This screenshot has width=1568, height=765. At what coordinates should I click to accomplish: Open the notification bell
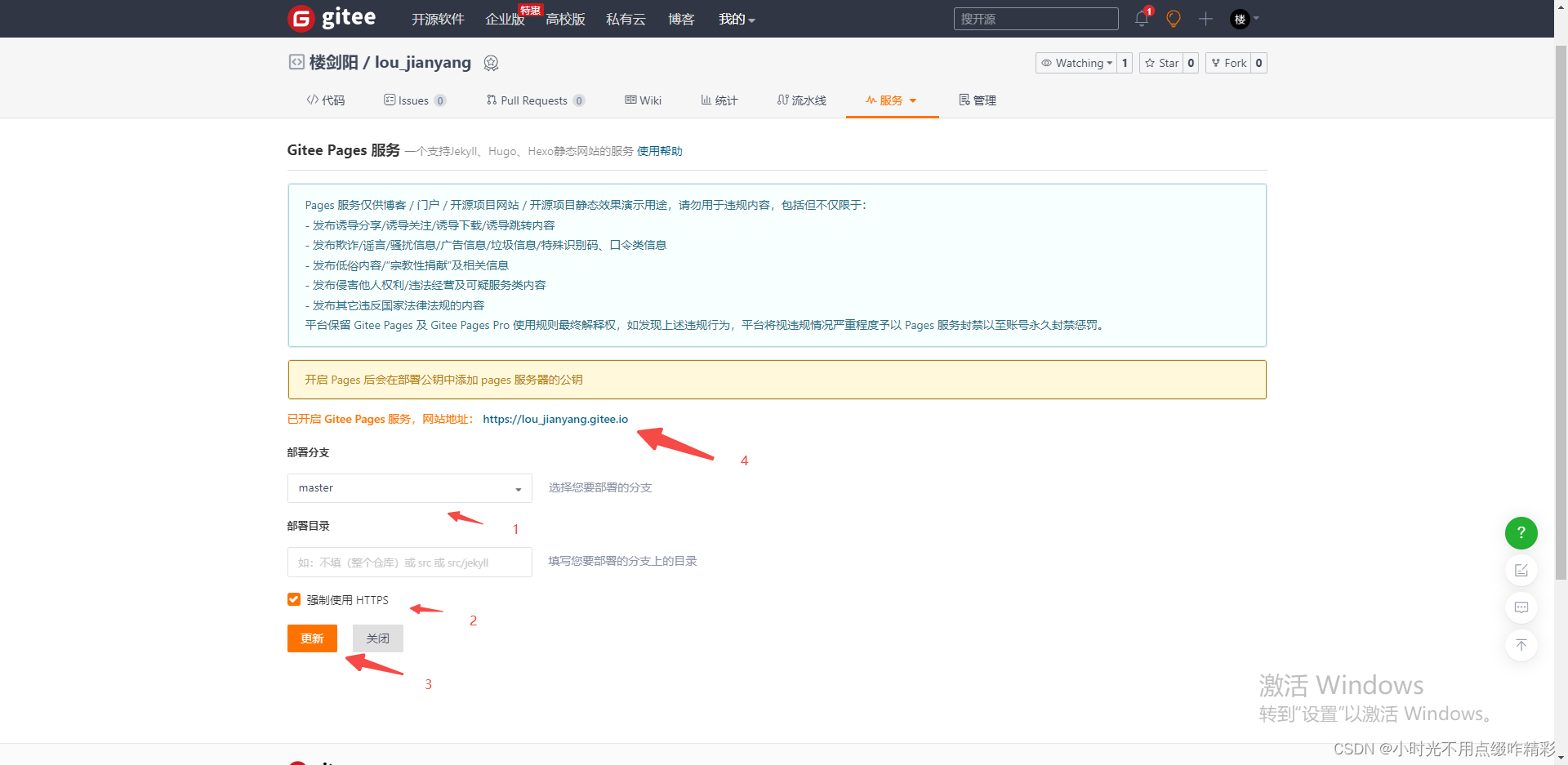pos(1142,18)
